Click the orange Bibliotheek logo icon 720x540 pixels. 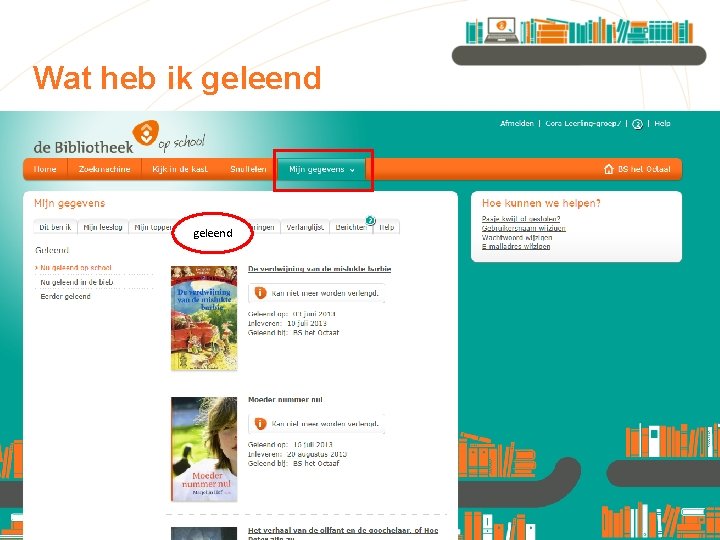(146, 133)
